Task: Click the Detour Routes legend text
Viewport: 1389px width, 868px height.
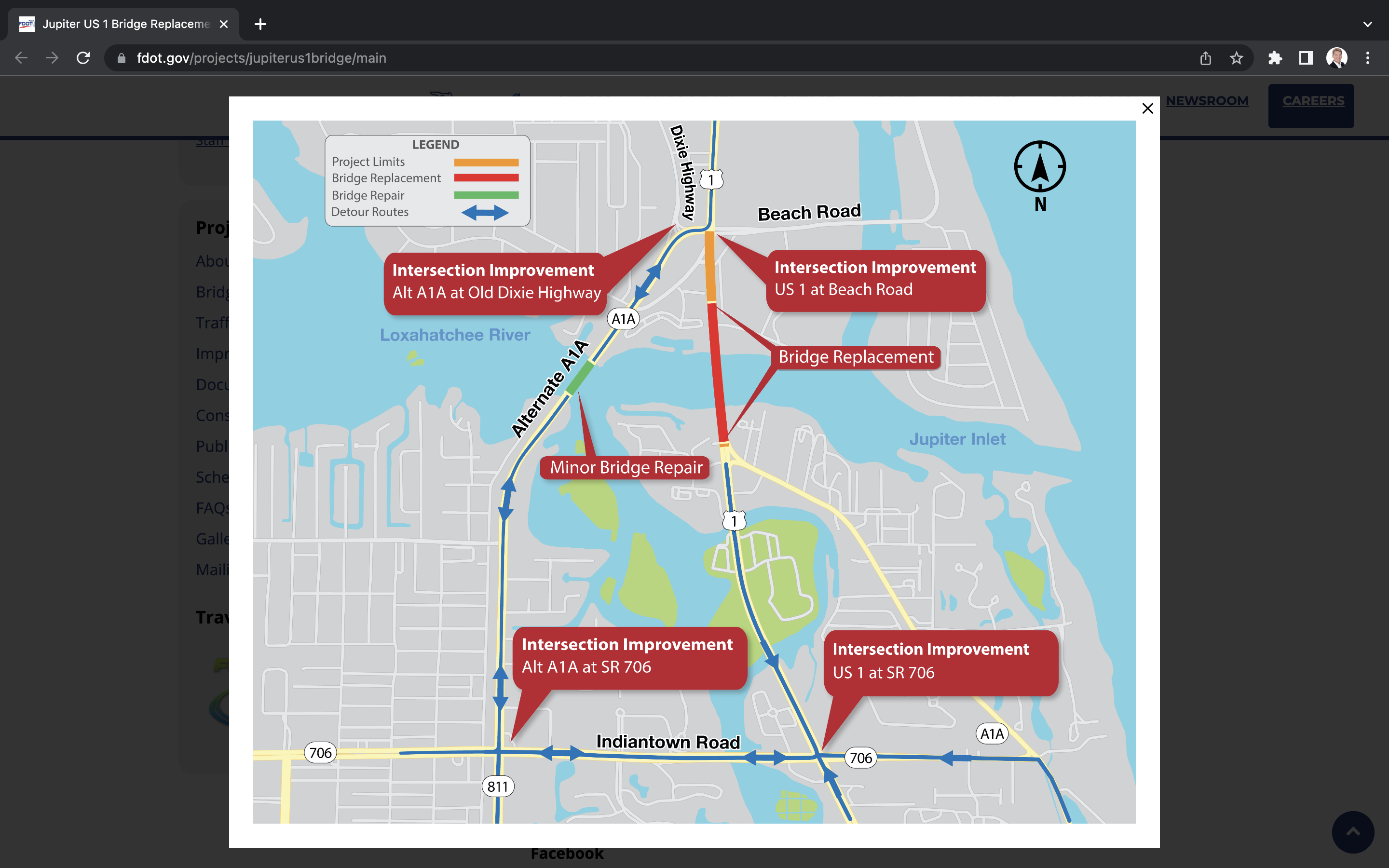Action: [x=369, y=212]
